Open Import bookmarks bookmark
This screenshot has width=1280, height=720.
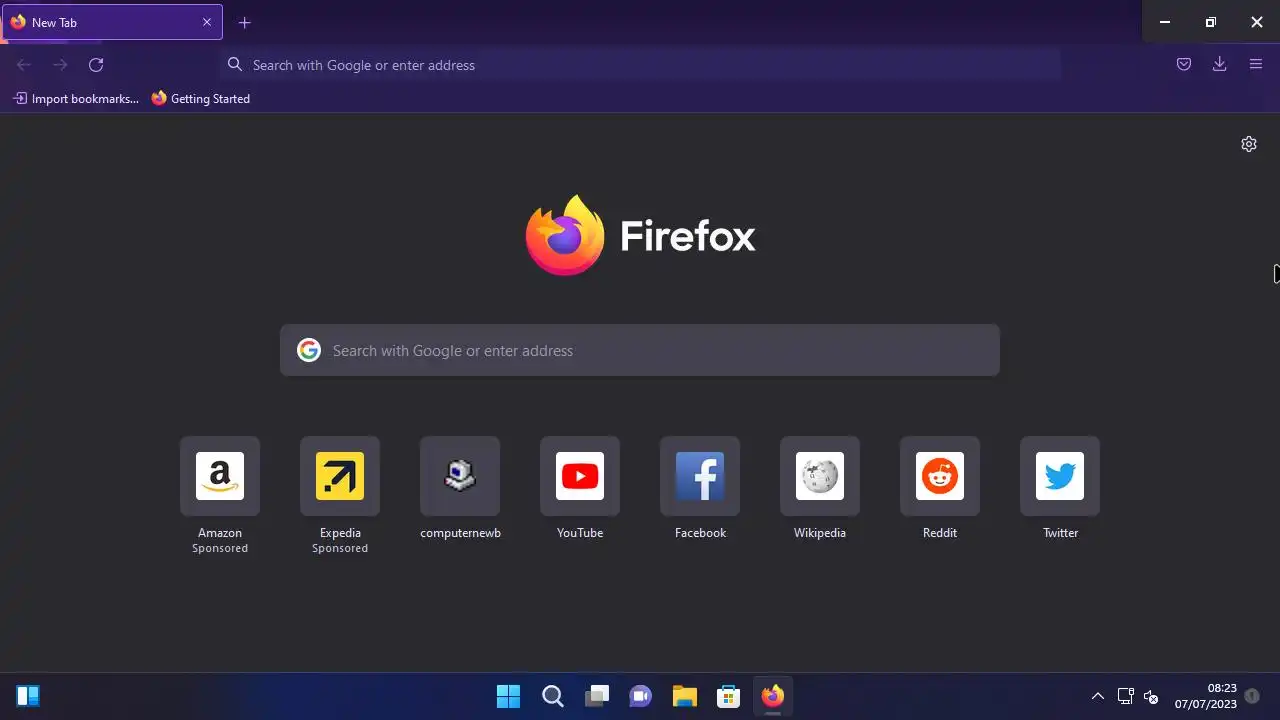[x=76, y=99]
